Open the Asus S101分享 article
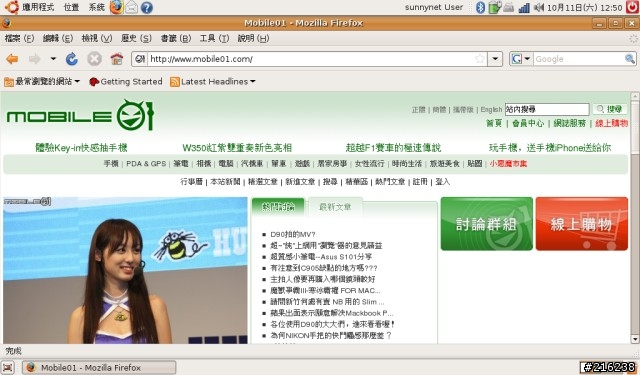Viewport: 640px width, 375px height. pos(321,257)
